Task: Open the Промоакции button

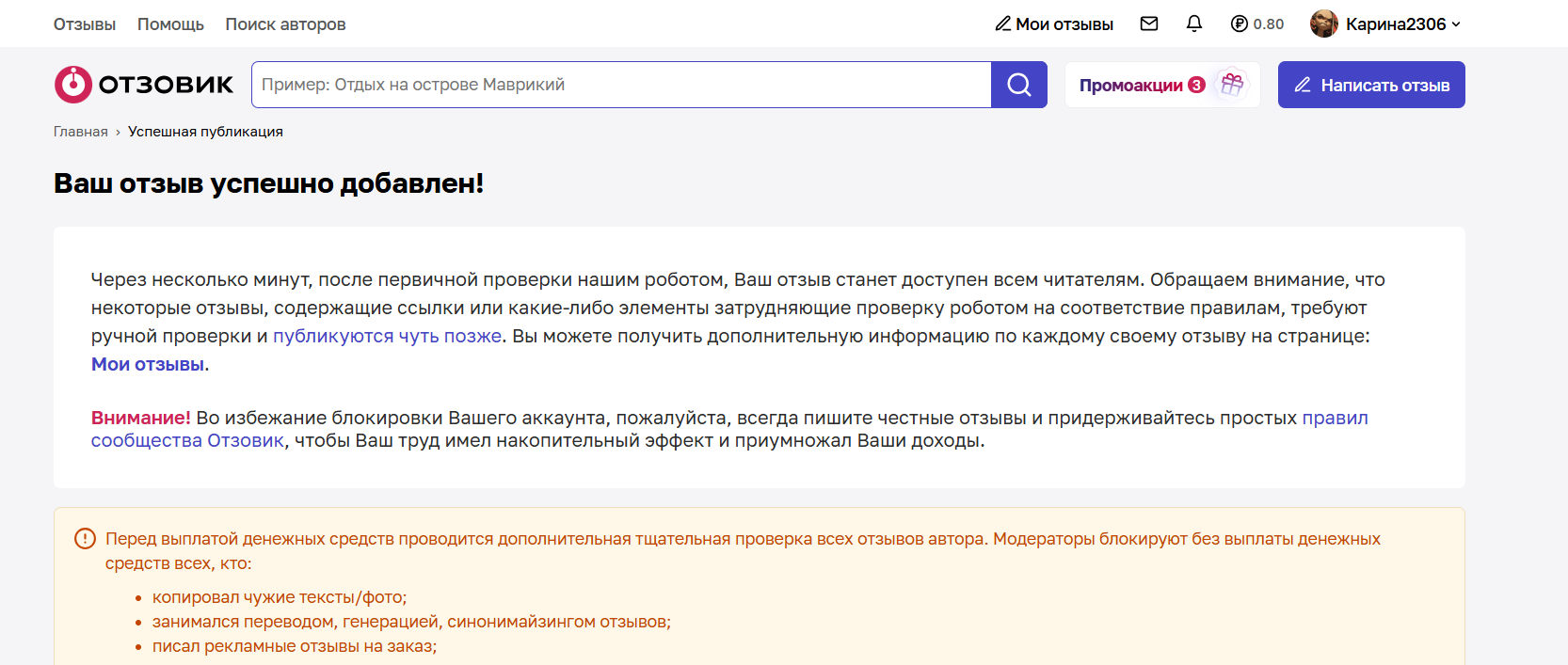Action: [1141, 85]
